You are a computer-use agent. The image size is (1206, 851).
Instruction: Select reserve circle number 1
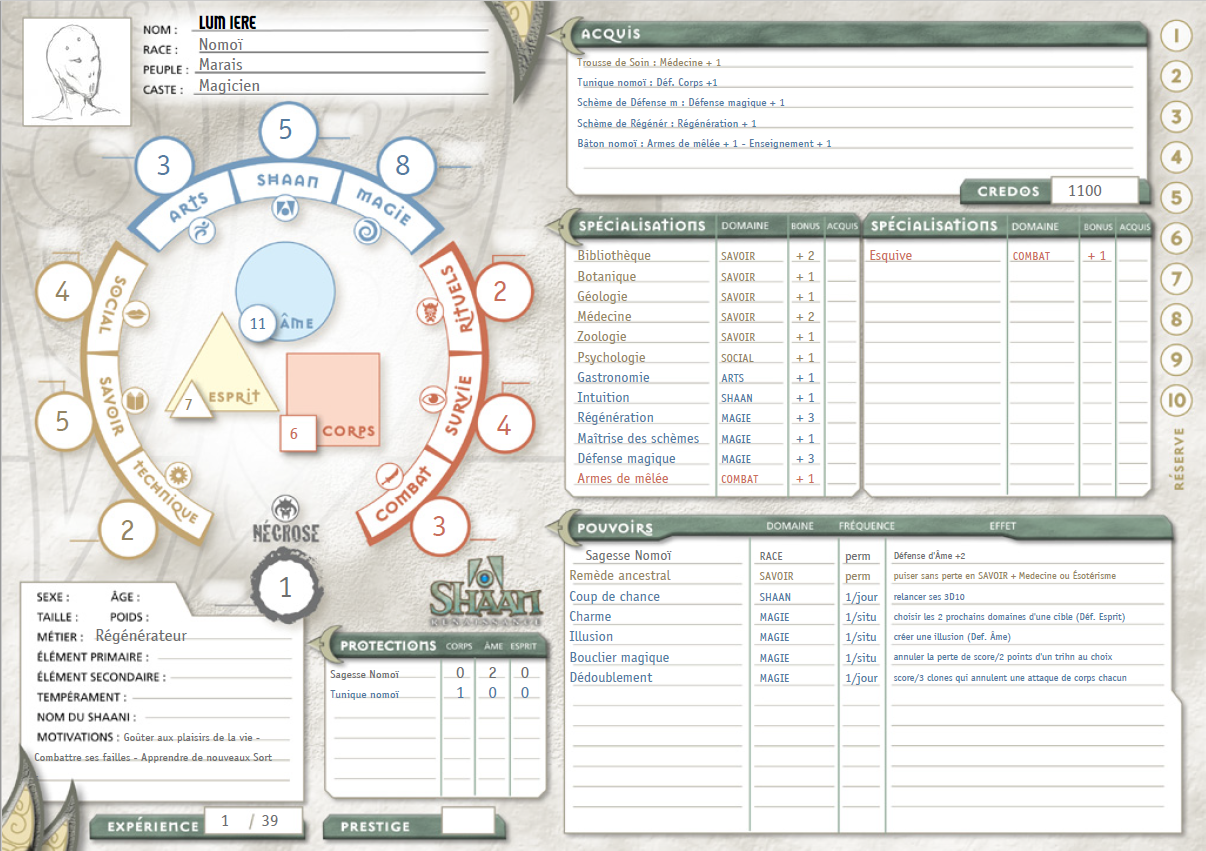[1177, 36]
